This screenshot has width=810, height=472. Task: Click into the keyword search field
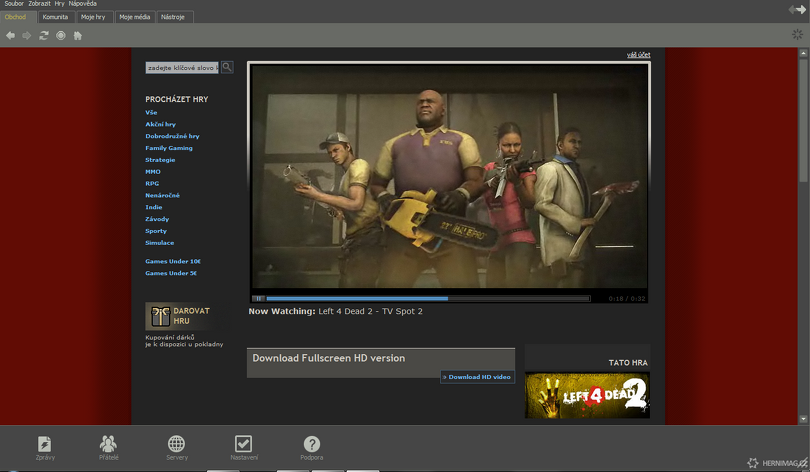click(x=182, y=68)
